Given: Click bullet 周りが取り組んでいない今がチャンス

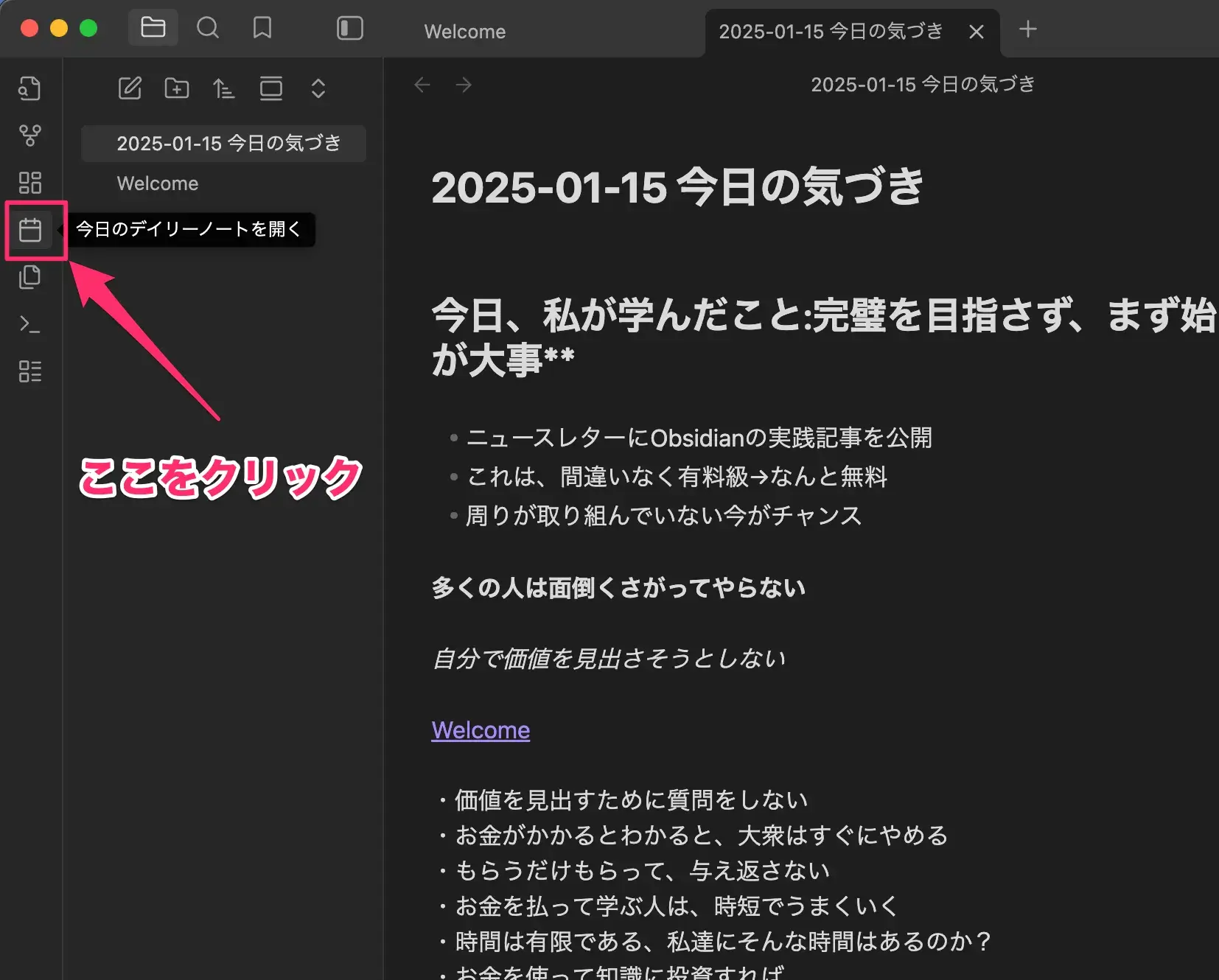Looking at the screenshot, I should tap(663, 515).
